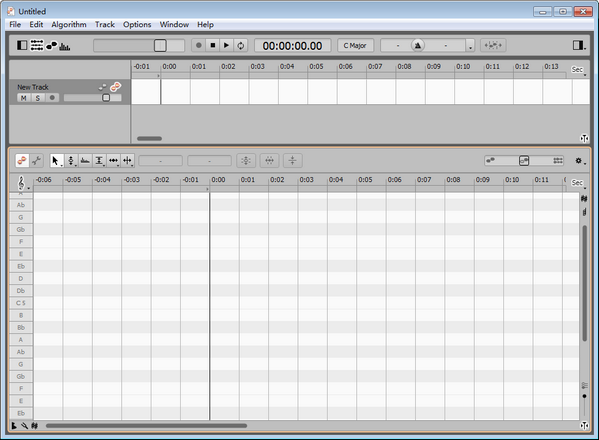
Task: Open the Algorithm menu
Action: [69, 24]
